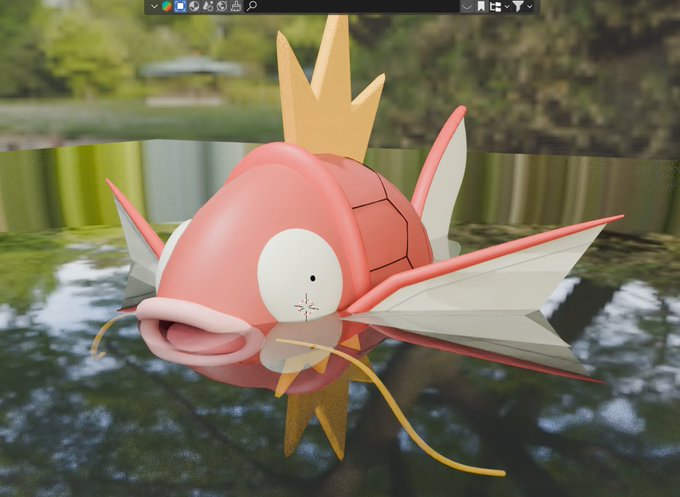Screen dimensions: 680x497
Task: Expand the filter options dropdown arrow
Action: click(x=530, y=7)
